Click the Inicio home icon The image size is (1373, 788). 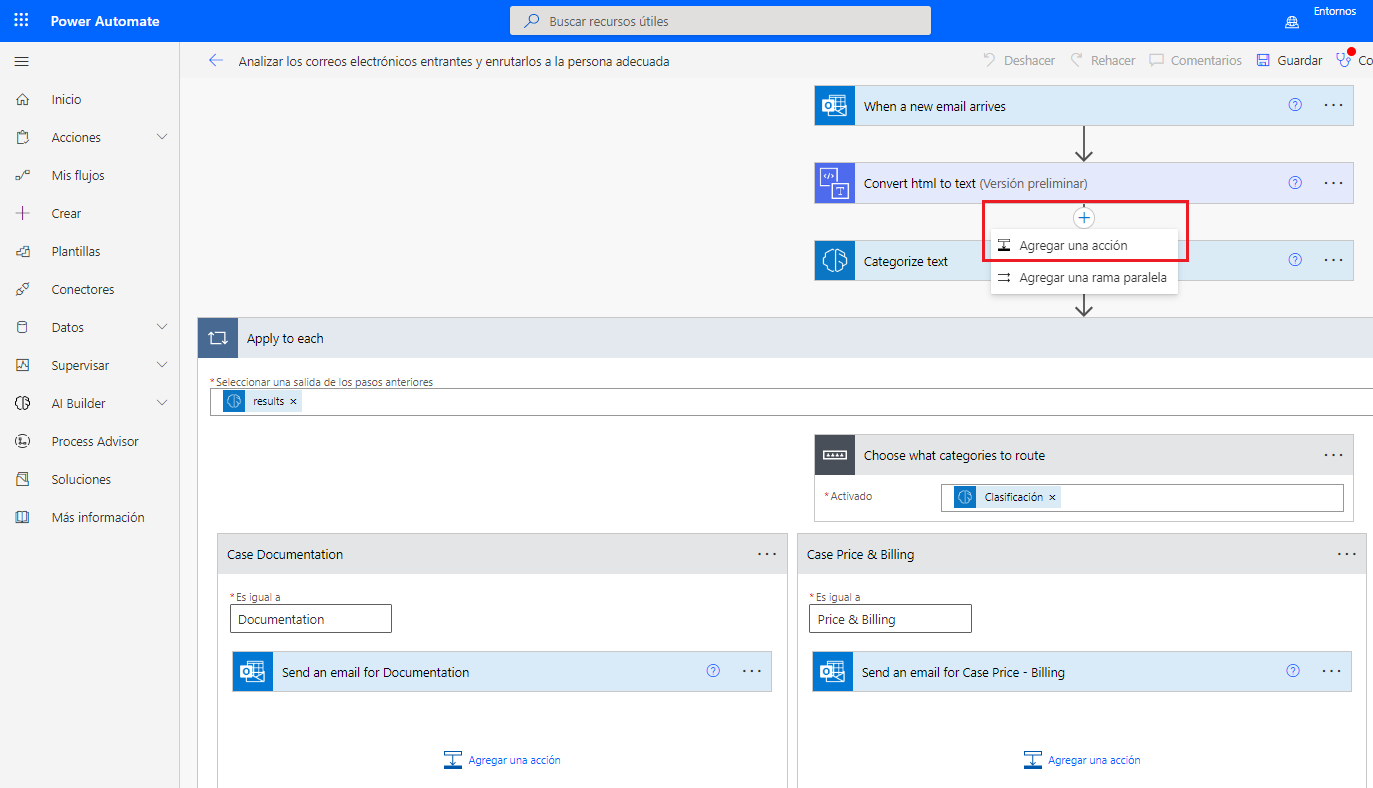22,100
